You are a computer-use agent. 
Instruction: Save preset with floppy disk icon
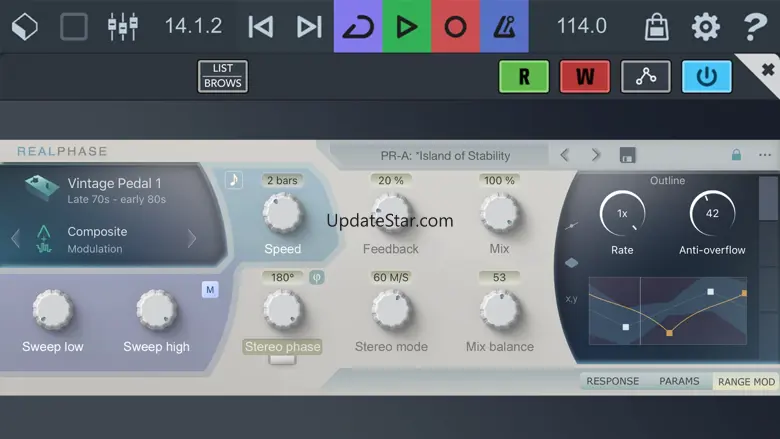tap(627, 155)
